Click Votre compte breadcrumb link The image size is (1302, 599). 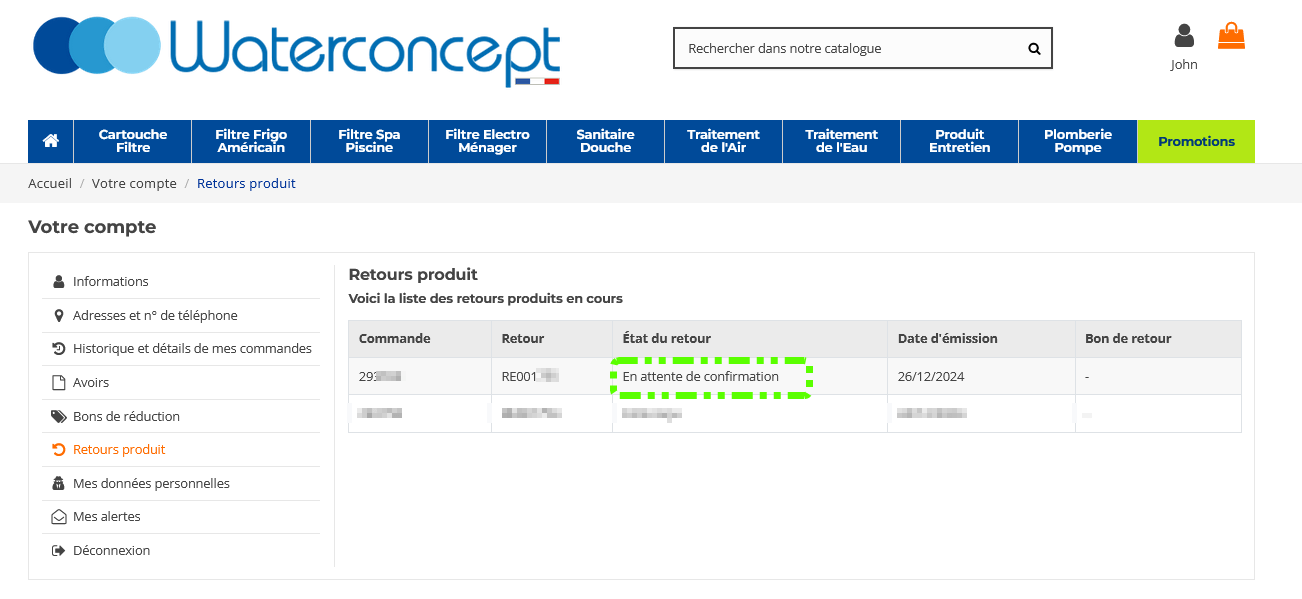click(134, 184)
